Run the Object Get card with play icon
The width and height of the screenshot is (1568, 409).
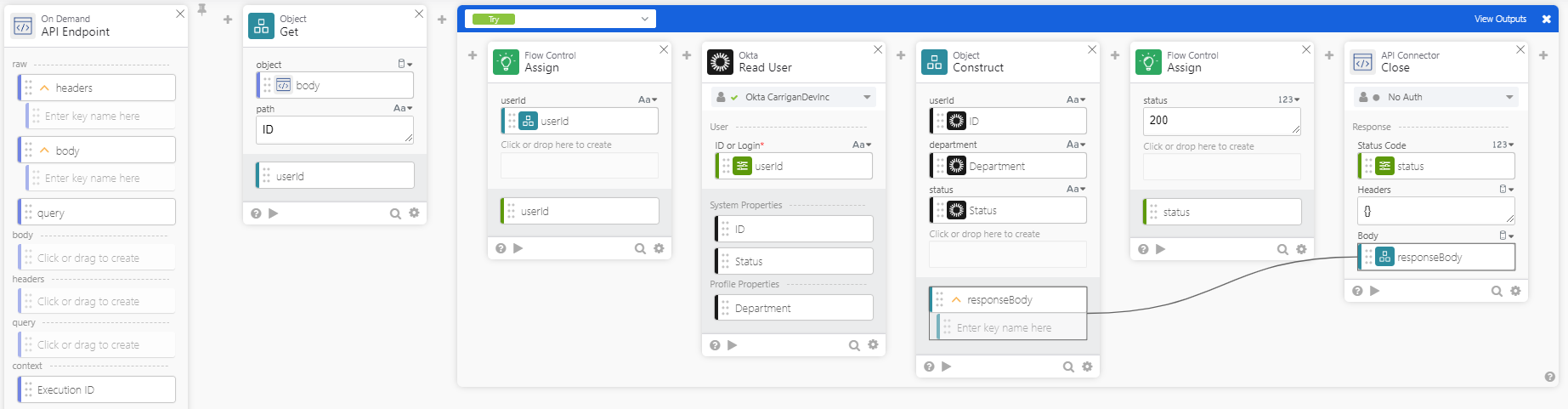click(274, 213)
